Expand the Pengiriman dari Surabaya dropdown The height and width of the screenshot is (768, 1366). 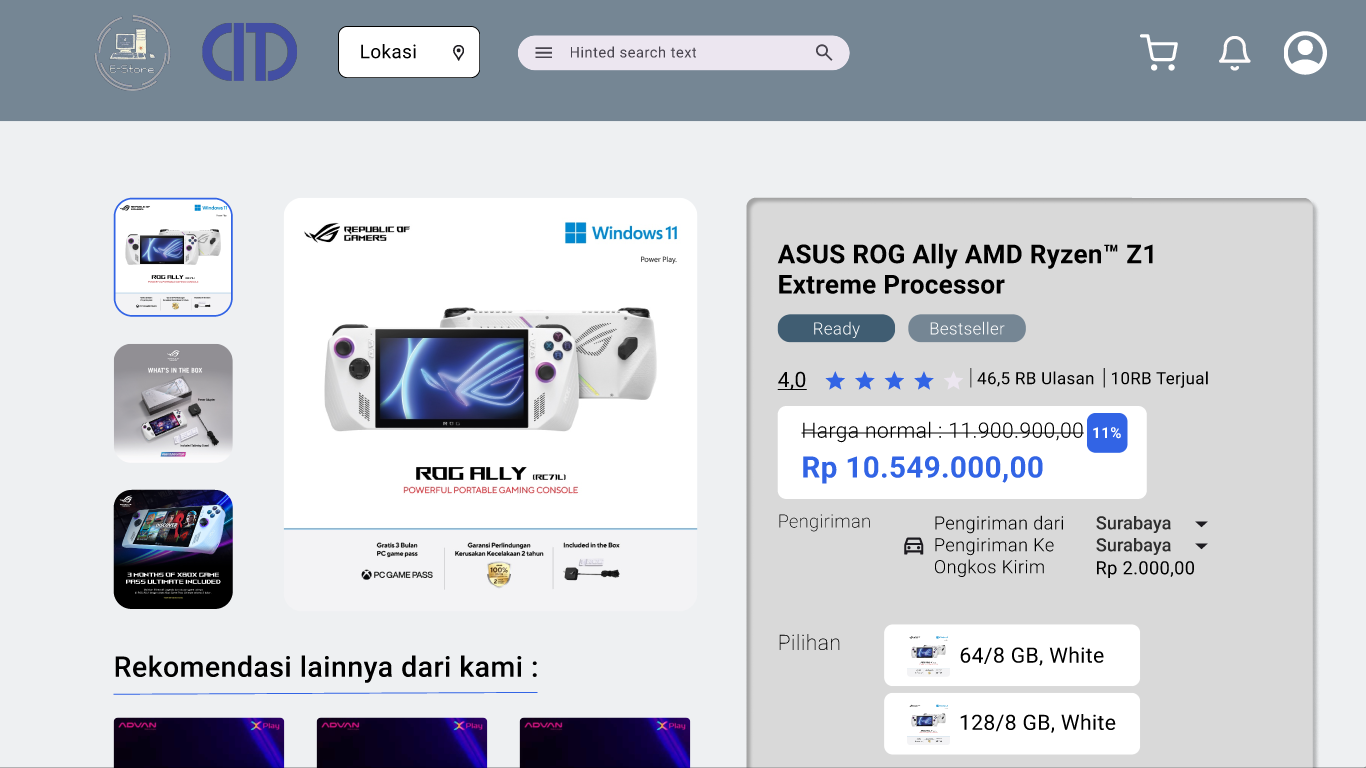point(1202,524)
